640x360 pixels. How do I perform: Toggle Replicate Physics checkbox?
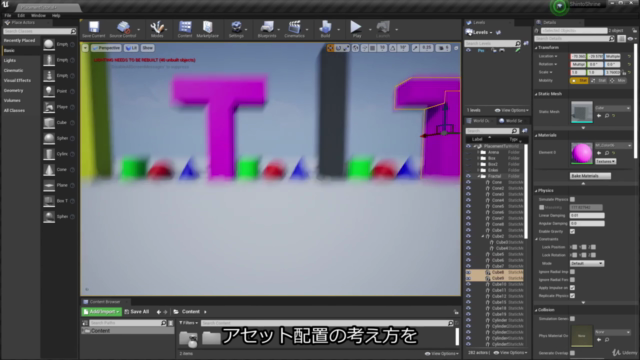click(x=572, y=296)
